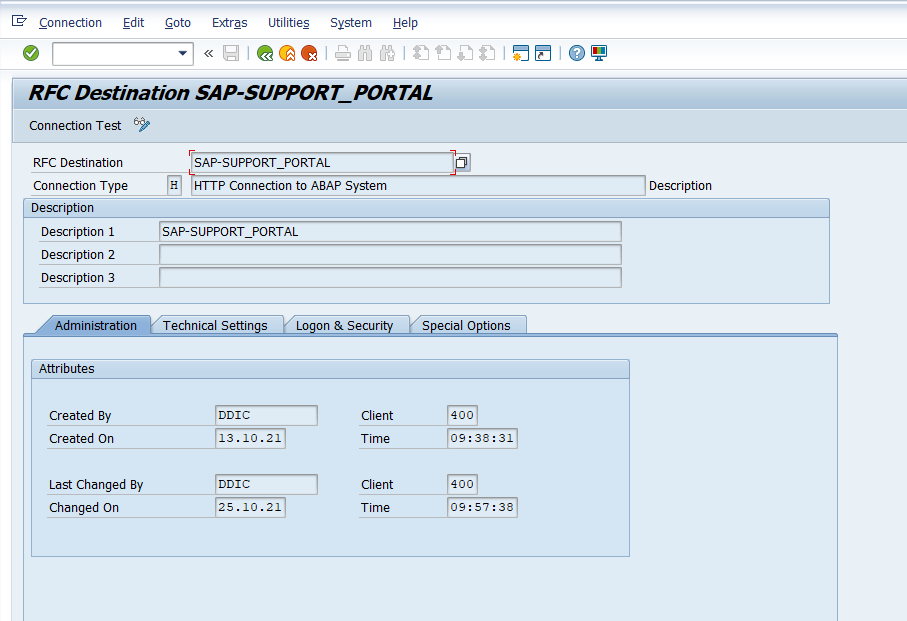Image resolution: width=907 pixels, height=621 pixels.
Task: Click the Connection Test button
Action: click(75, 125)
